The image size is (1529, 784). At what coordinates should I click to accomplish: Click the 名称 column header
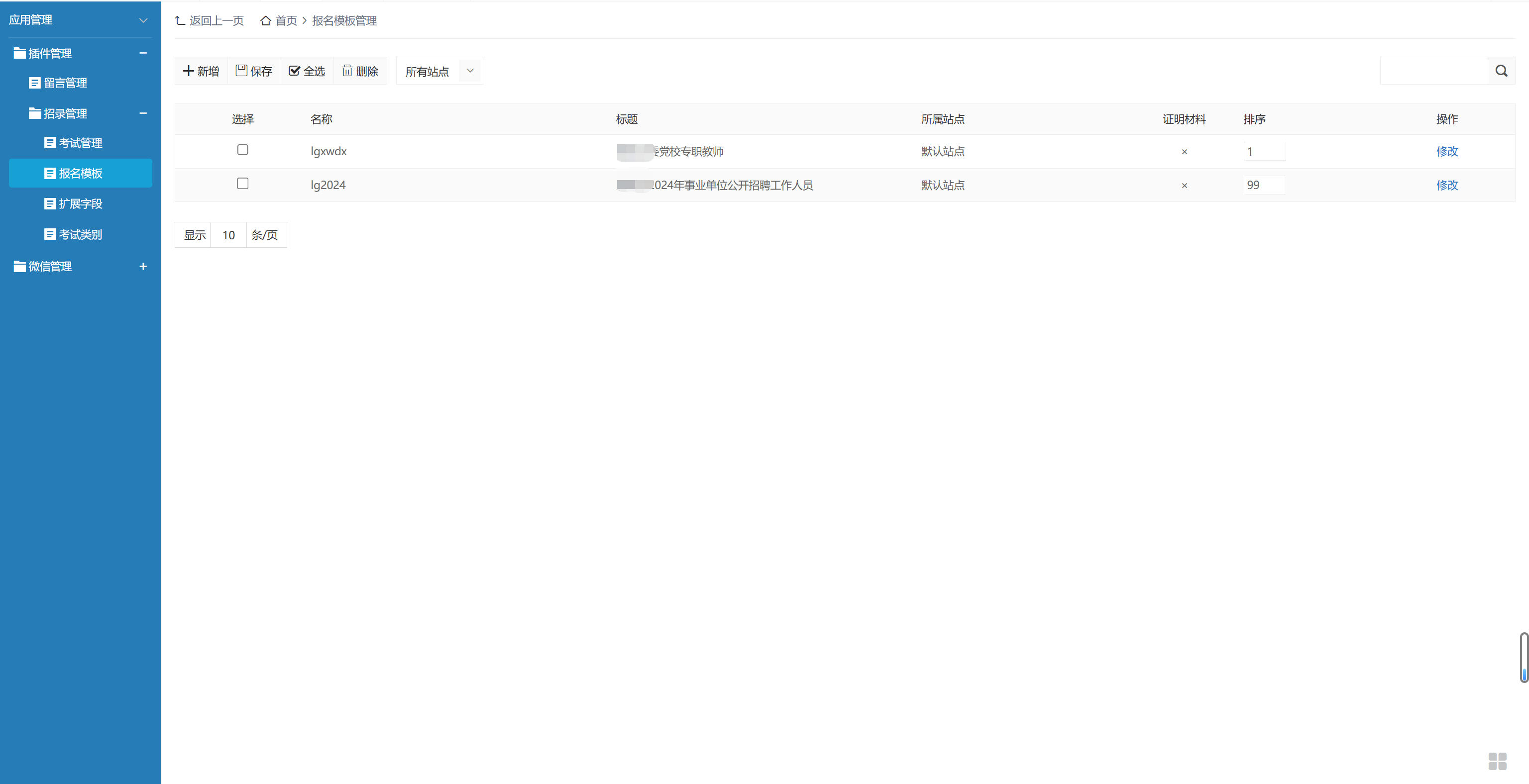[321, 119]
